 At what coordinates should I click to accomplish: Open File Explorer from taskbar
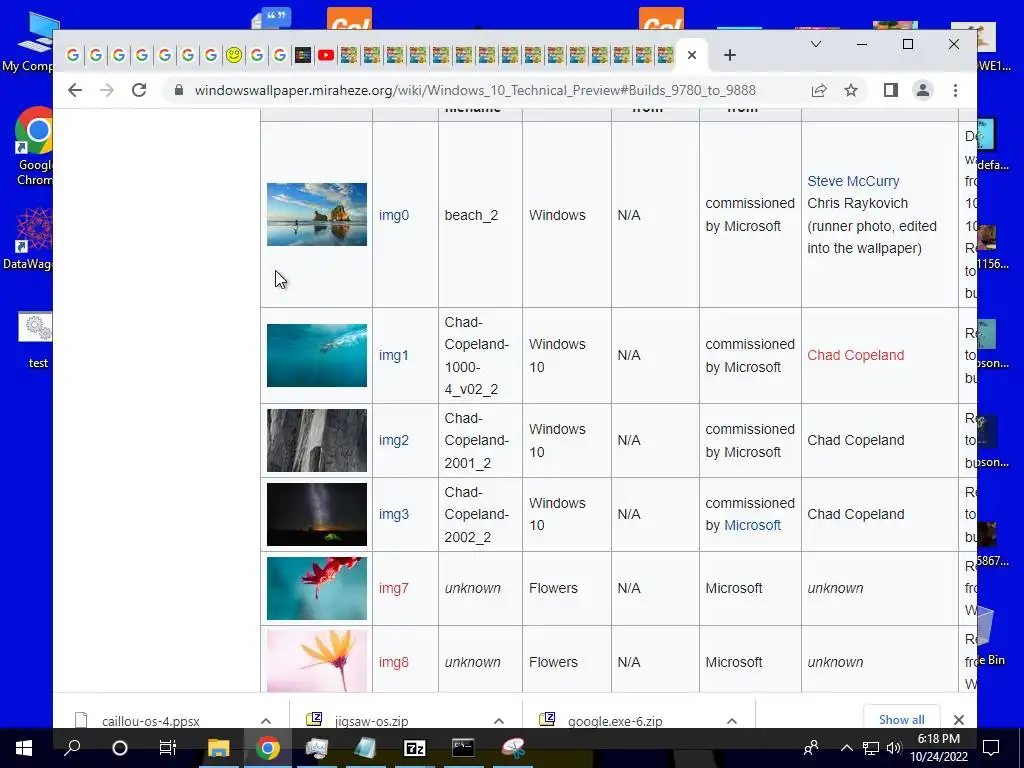click(219, 748)
